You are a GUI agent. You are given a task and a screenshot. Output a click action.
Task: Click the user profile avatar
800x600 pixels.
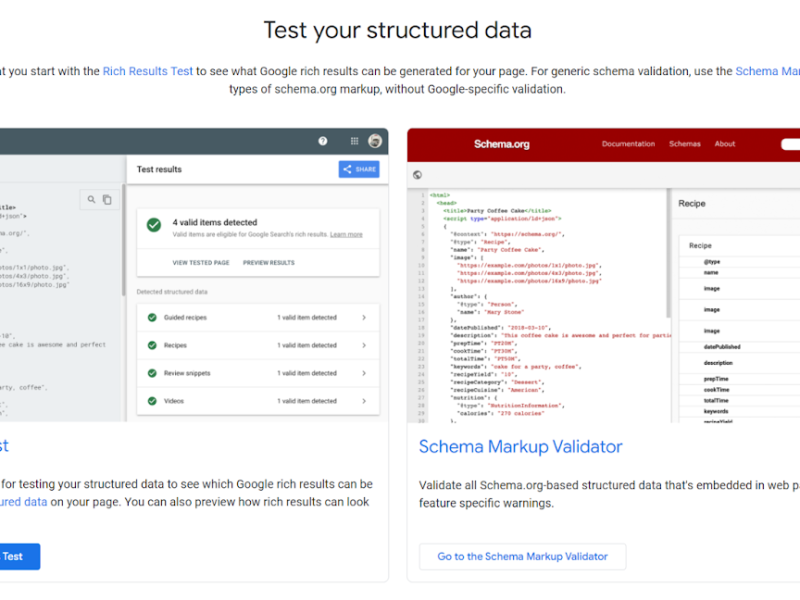(375, 141)
